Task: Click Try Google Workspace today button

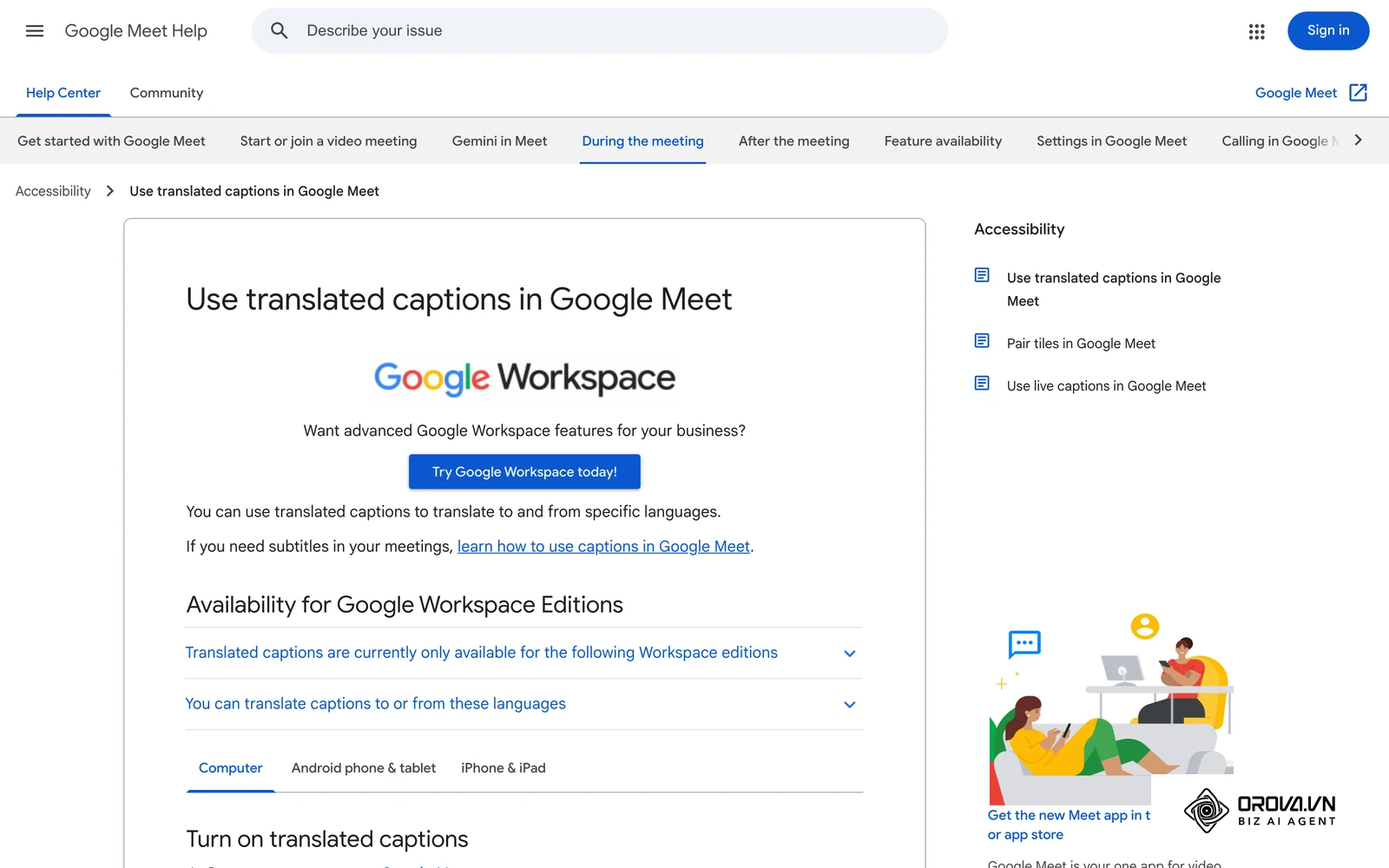Action: pyautogui.click(x=524, y=472)
